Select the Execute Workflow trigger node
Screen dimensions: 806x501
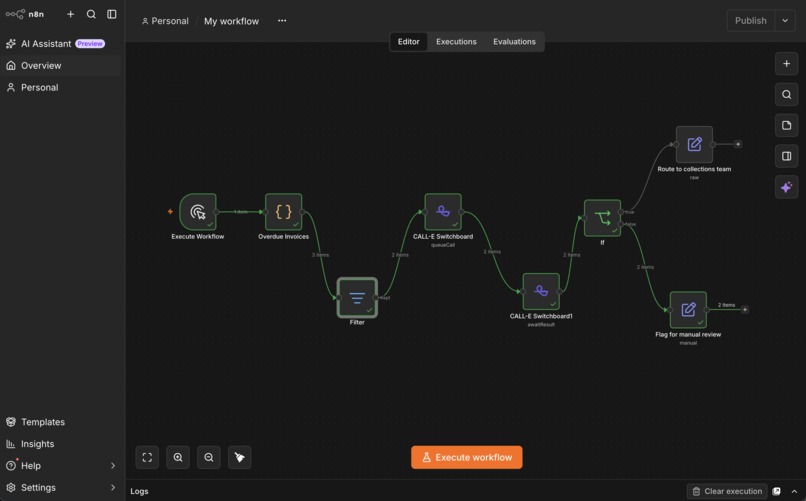(x=198, y=212)
